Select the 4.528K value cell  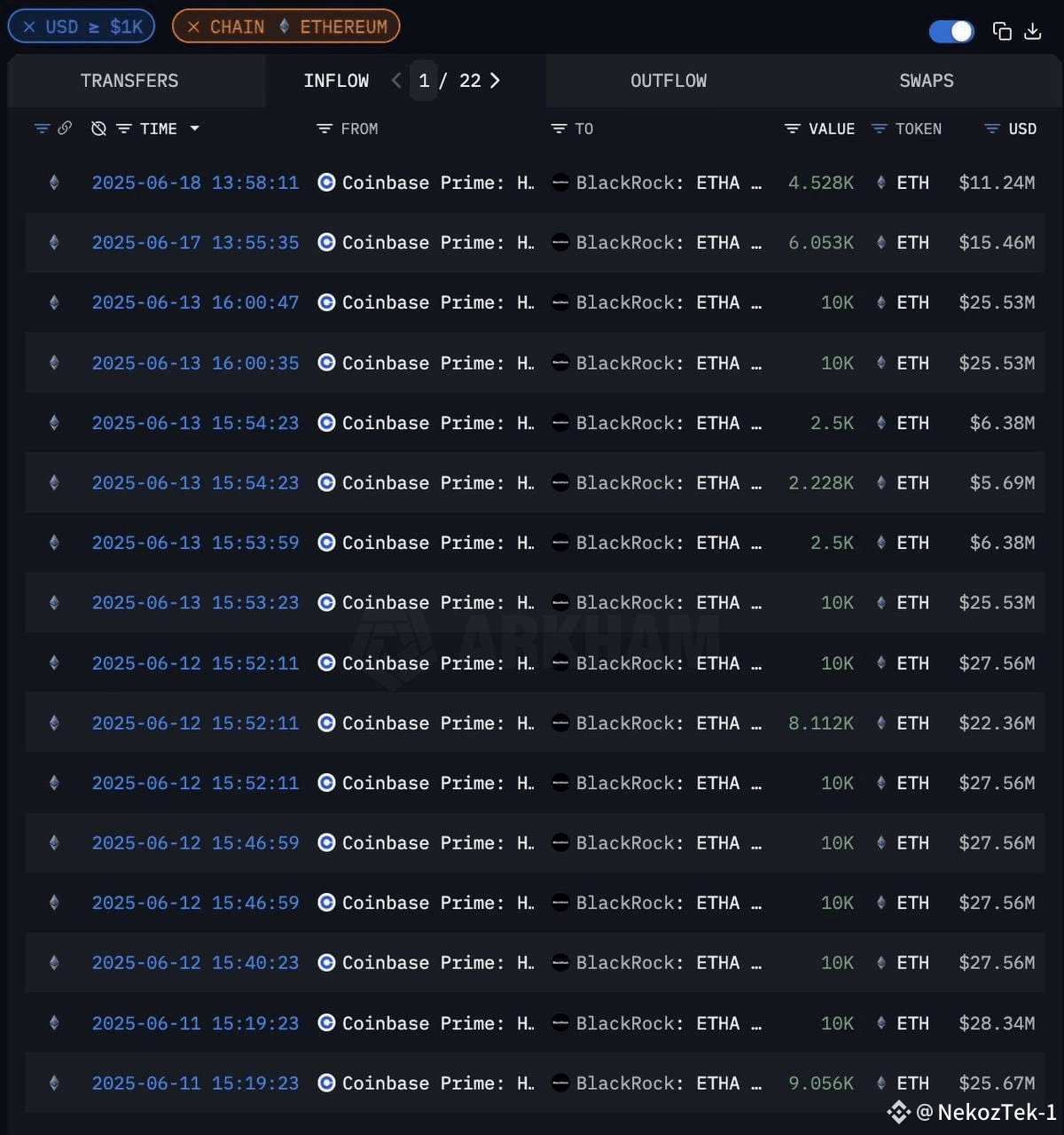(x=821, y=183)
